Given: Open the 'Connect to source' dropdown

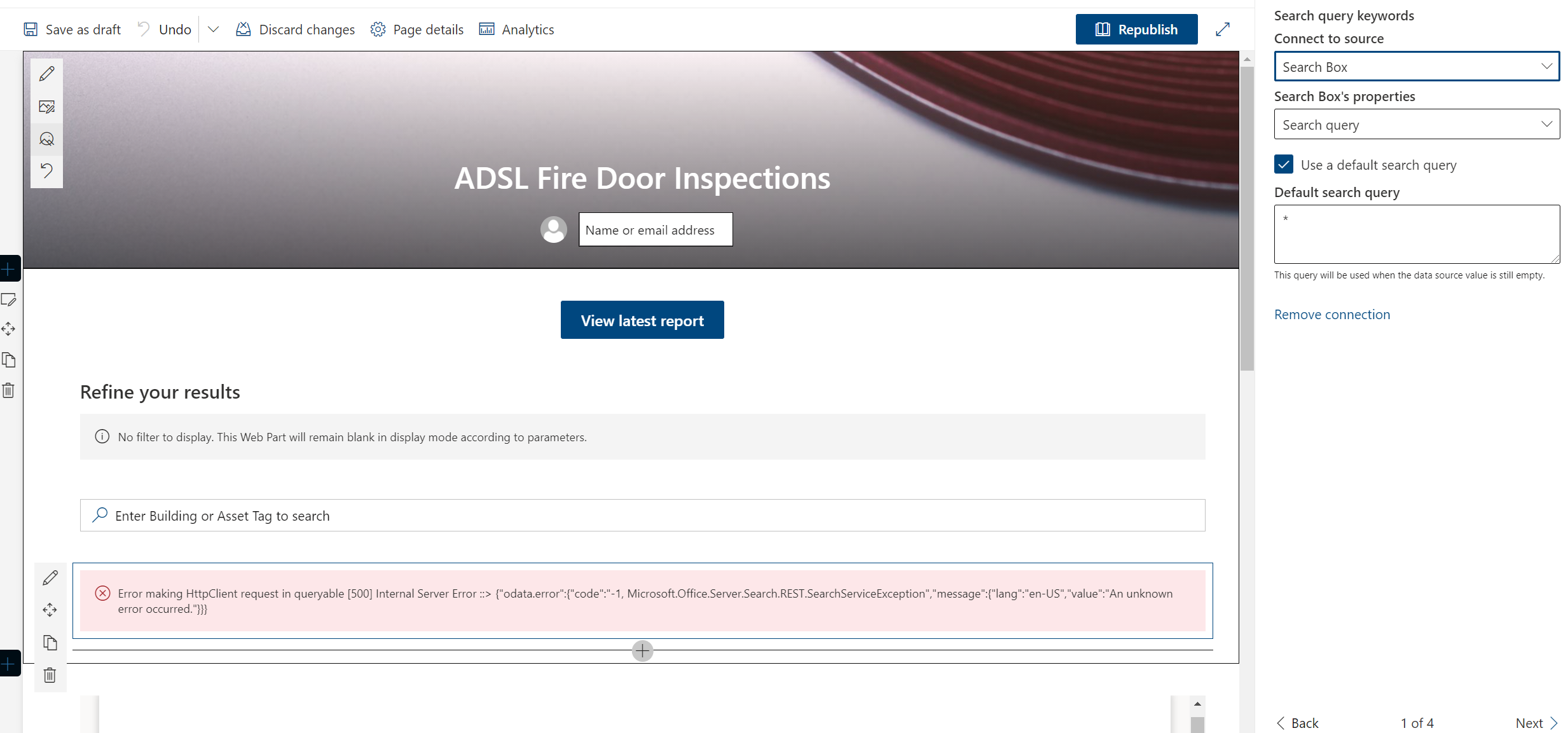Looking at the screenshot, I should pos(1416,66).
